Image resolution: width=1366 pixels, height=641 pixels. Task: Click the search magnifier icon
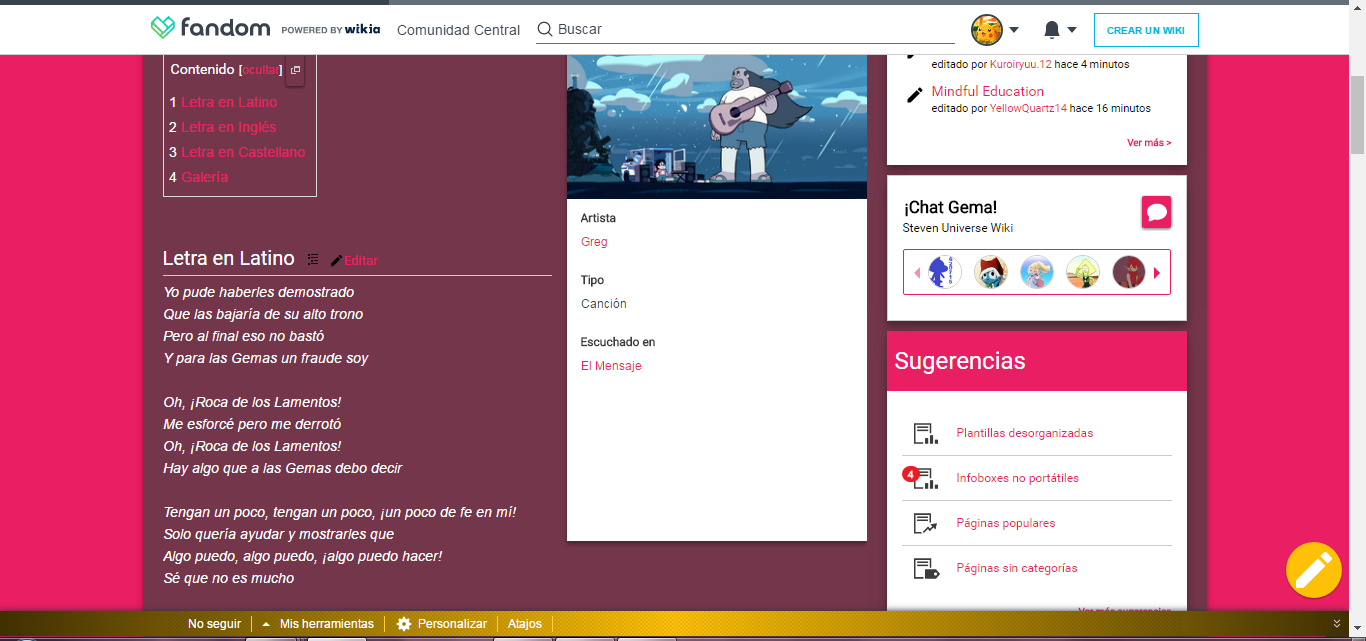(x=545, y=29)
